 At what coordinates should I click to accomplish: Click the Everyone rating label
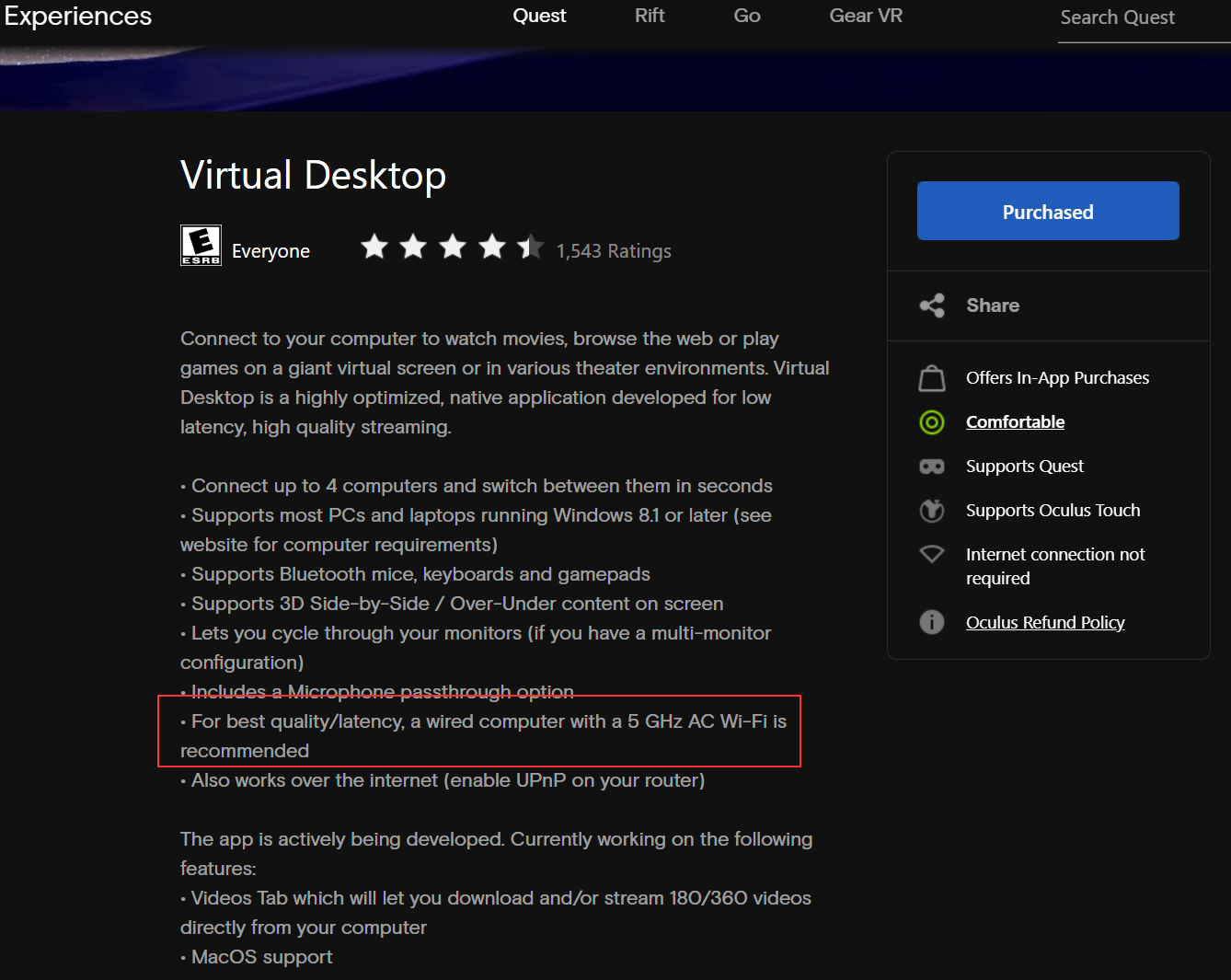click(x=270, y=251)
